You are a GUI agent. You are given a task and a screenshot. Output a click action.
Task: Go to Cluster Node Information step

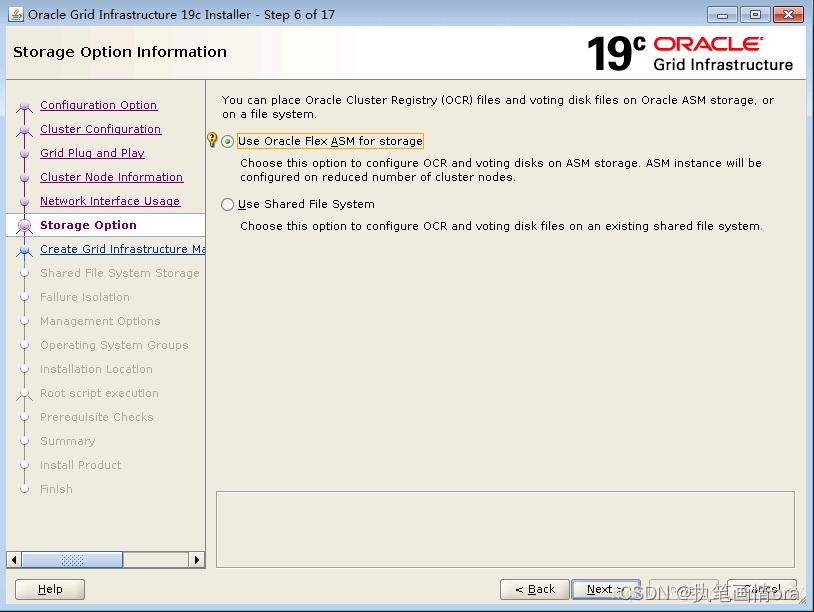pyautogui.click(x=111, y=177)
